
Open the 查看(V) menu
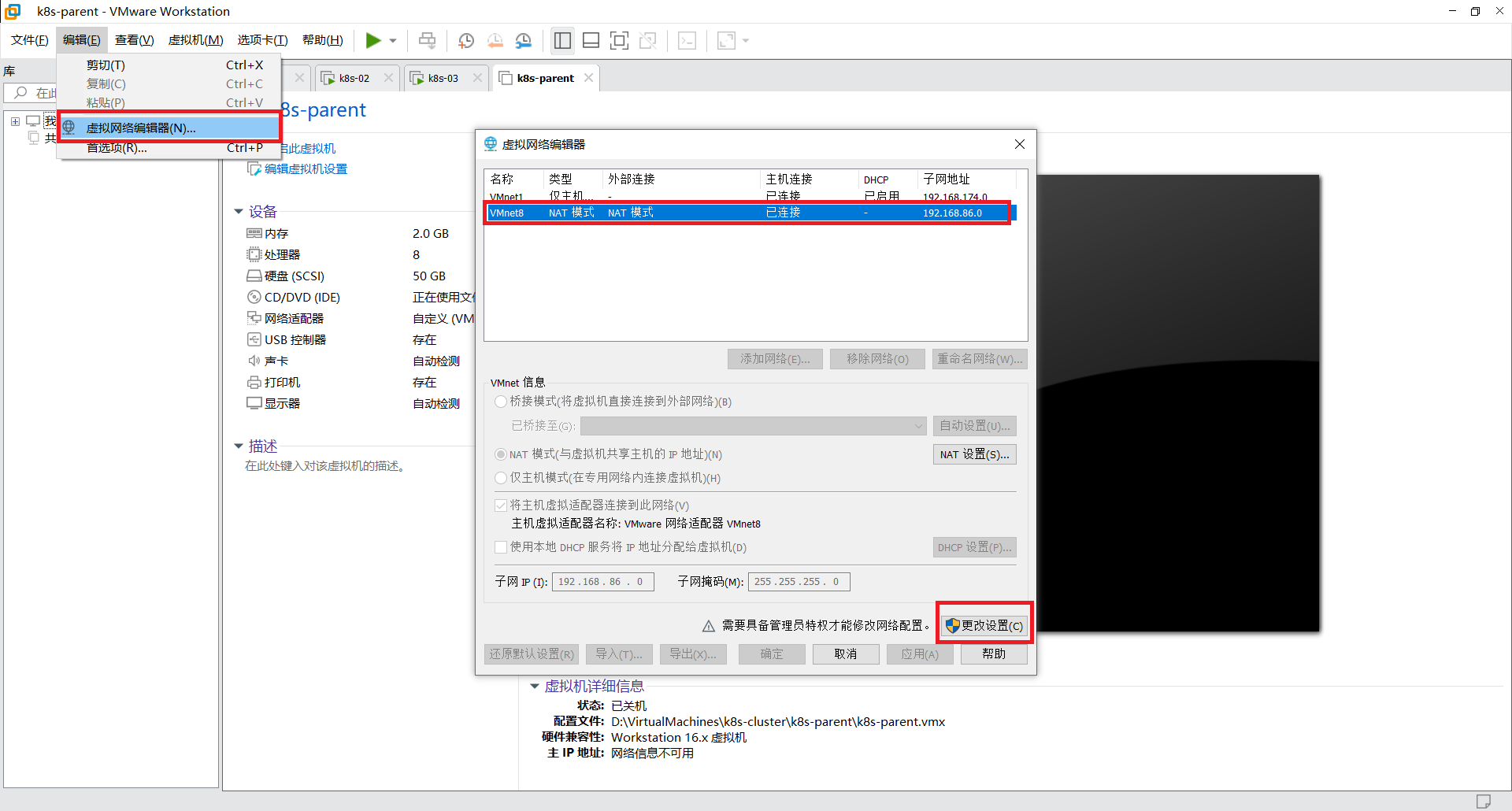point(135,40)
